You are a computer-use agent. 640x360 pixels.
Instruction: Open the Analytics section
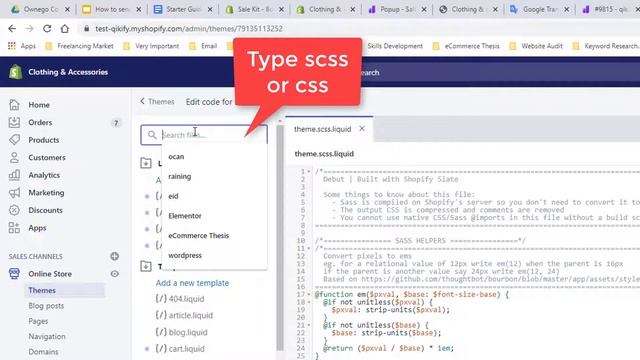pos(44,175)
